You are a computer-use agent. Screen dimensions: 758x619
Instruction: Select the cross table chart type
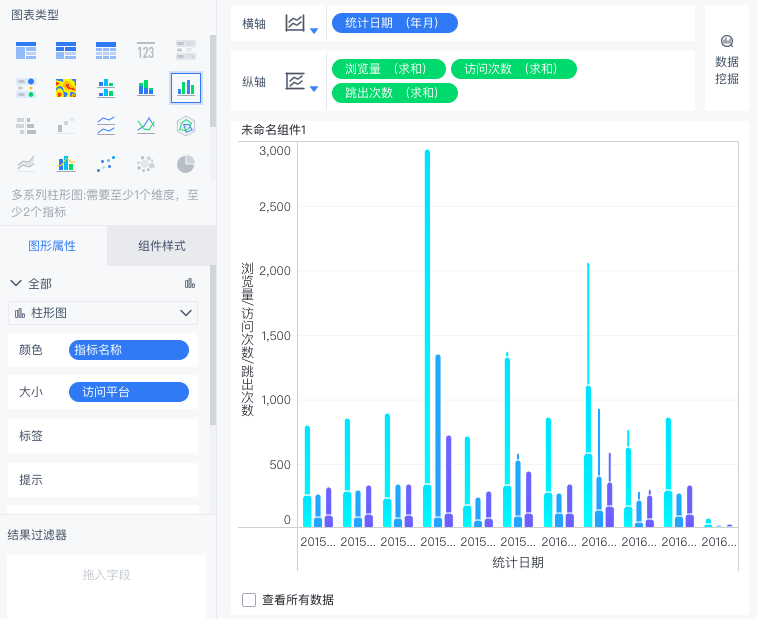[66, 50]
